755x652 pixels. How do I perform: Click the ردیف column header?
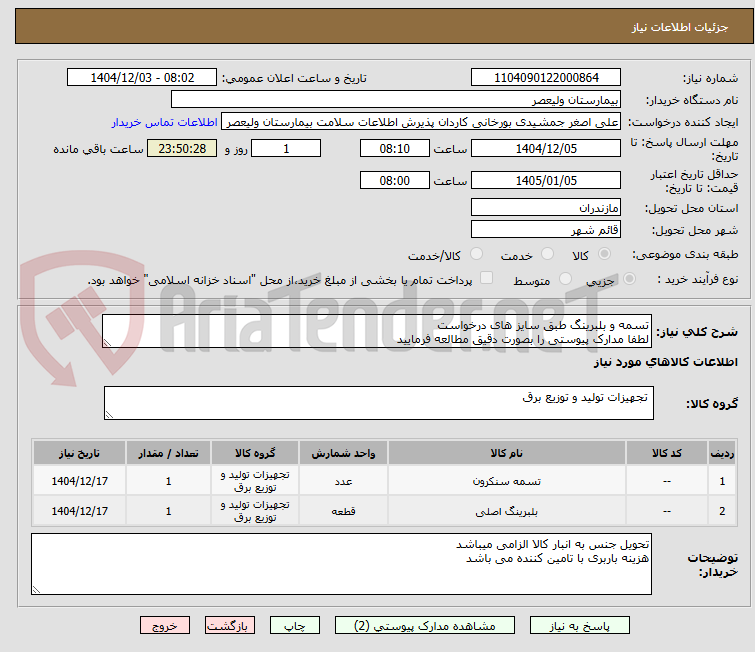[x=722, y=453]
